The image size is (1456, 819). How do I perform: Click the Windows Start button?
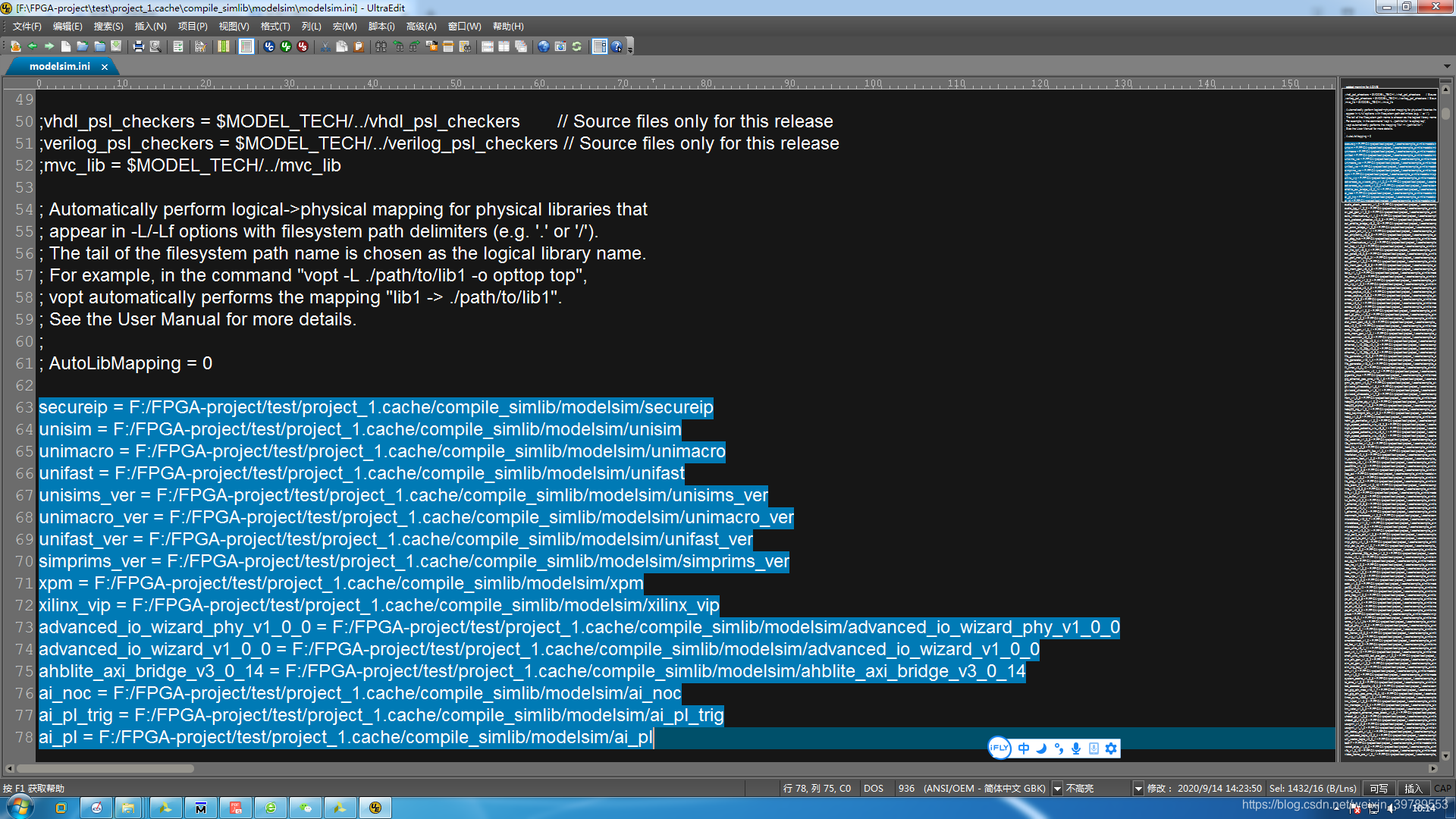pos(20,807)
